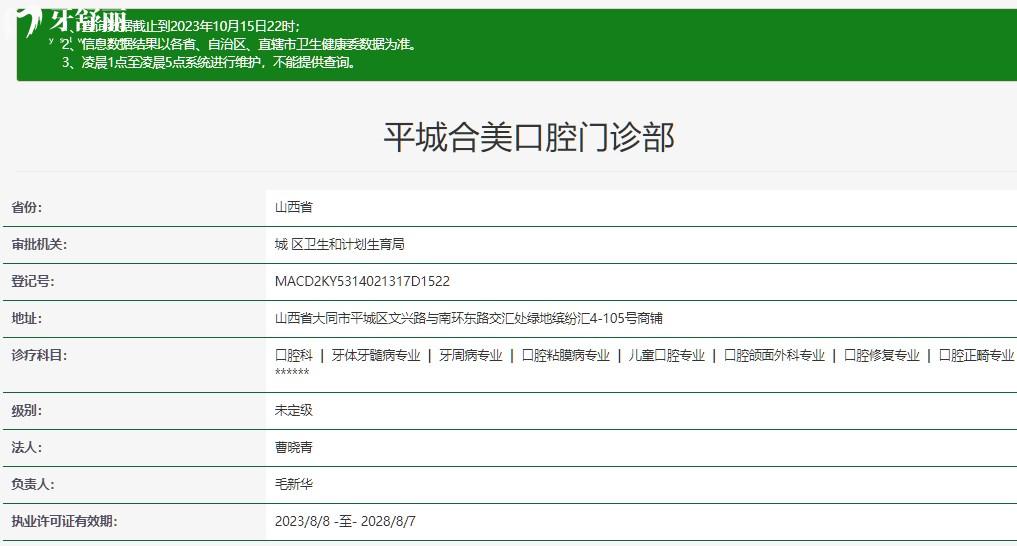Viewport: 1017px width, 546px height.
Task: Click the 山西省 value
Action: 294,208
